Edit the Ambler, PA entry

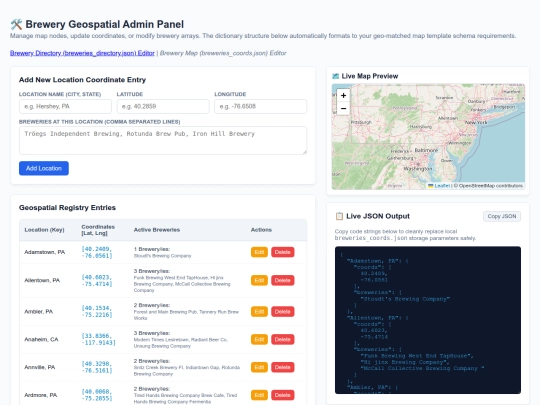(x=259, y=312)
